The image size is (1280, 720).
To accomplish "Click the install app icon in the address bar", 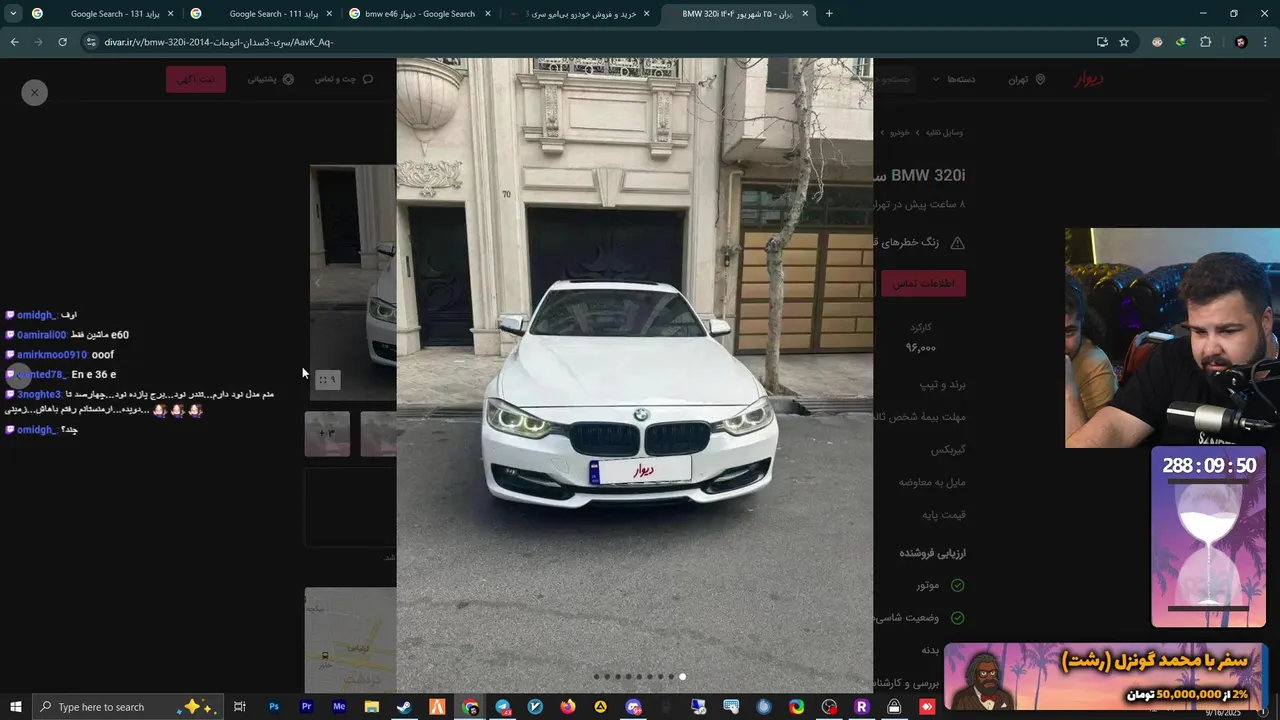I will click(x=1102, y=42).
